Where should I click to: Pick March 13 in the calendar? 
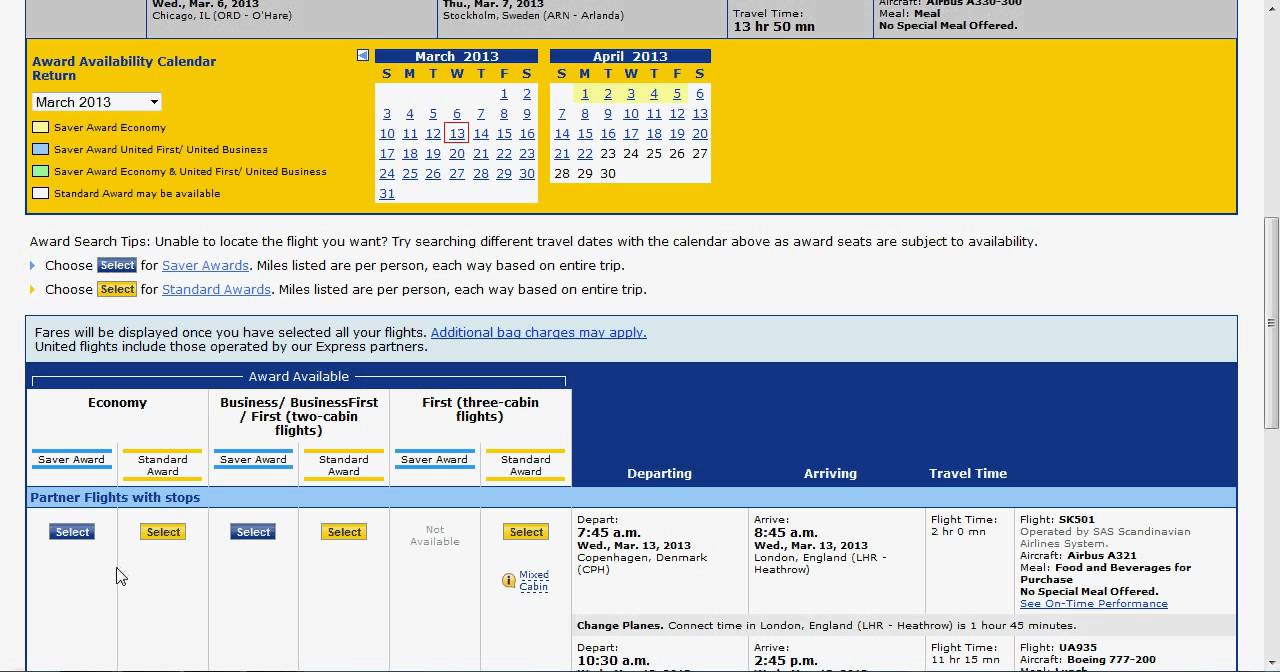click(x=457, y=133)
